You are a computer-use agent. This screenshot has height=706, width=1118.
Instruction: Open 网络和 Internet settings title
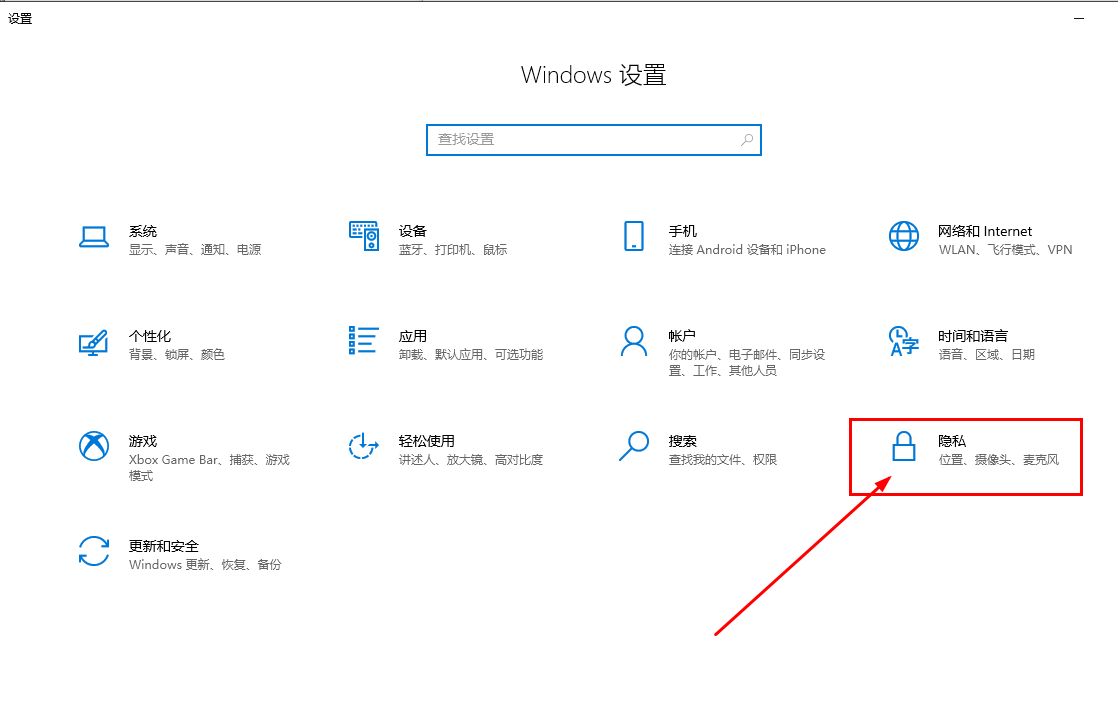pyautogui.click(x=985, y=231)
